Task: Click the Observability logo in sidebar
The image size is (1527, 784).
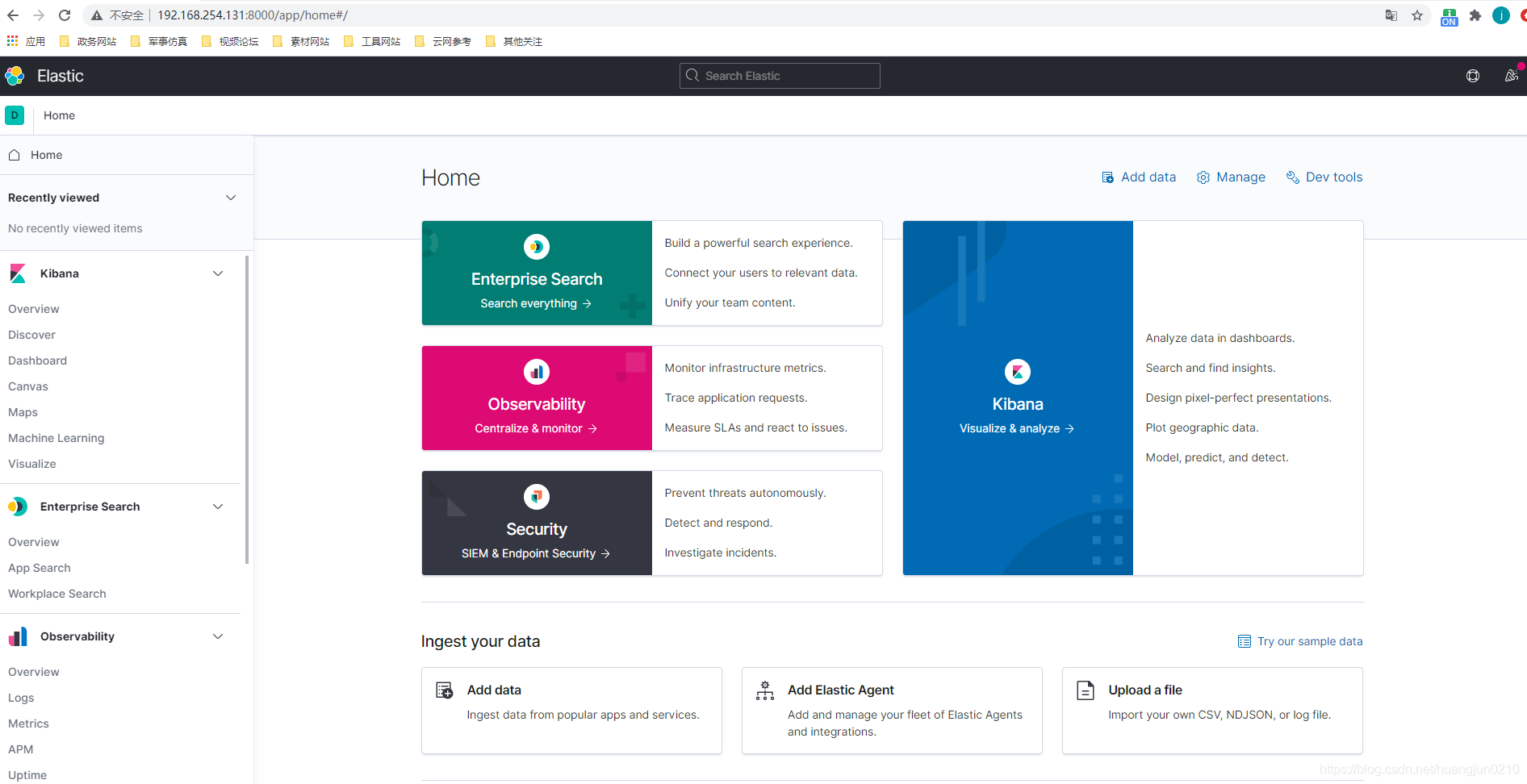Action: point(18,636)
